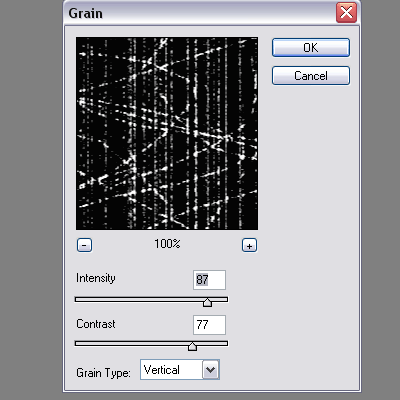Confirm the grain filter with OK
This screenshot has height=400, width=400.
coord(311,47)
